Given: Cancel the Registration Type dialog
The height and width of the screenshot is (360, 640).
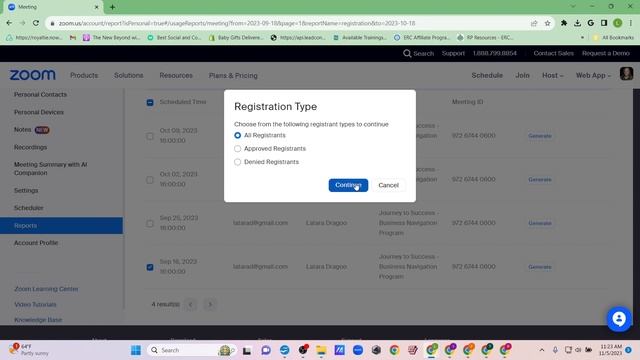Looking at the screenshot, I should pyautogui.click(x=388, y=185).
